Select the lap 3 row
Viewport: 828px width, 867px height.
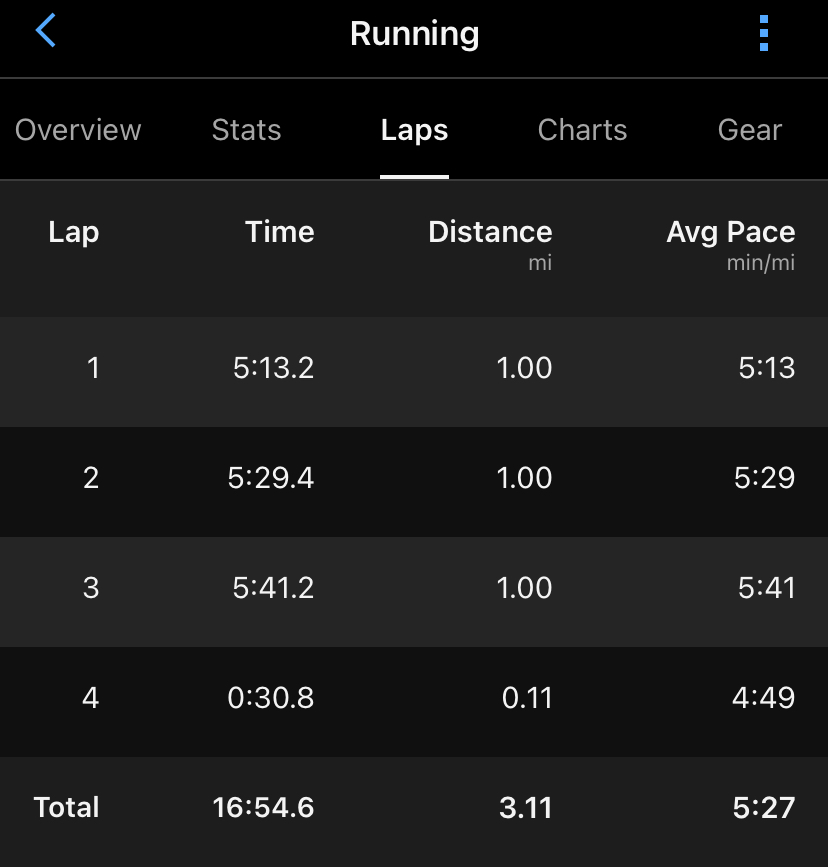pyautogui.click(x=414, y=588)
